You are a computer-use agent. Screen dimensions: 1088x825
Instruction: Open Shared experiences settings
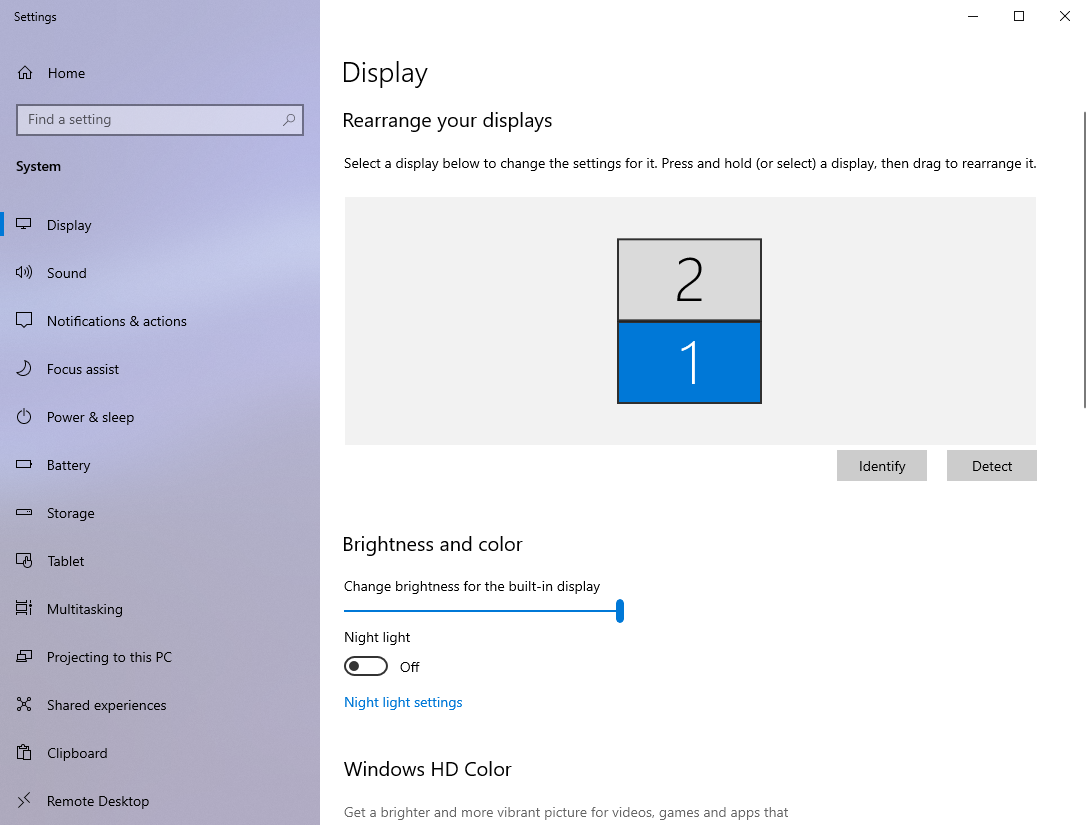[x=106, y=705]
